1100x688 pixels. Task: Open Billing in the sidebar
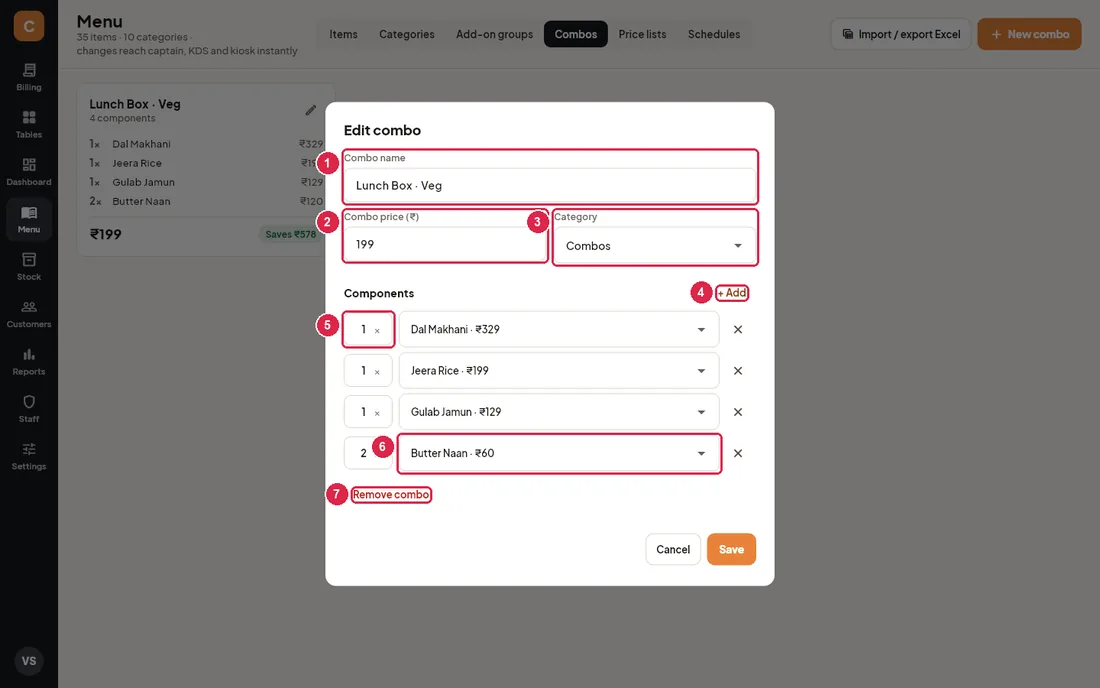(x=29, y=77)
